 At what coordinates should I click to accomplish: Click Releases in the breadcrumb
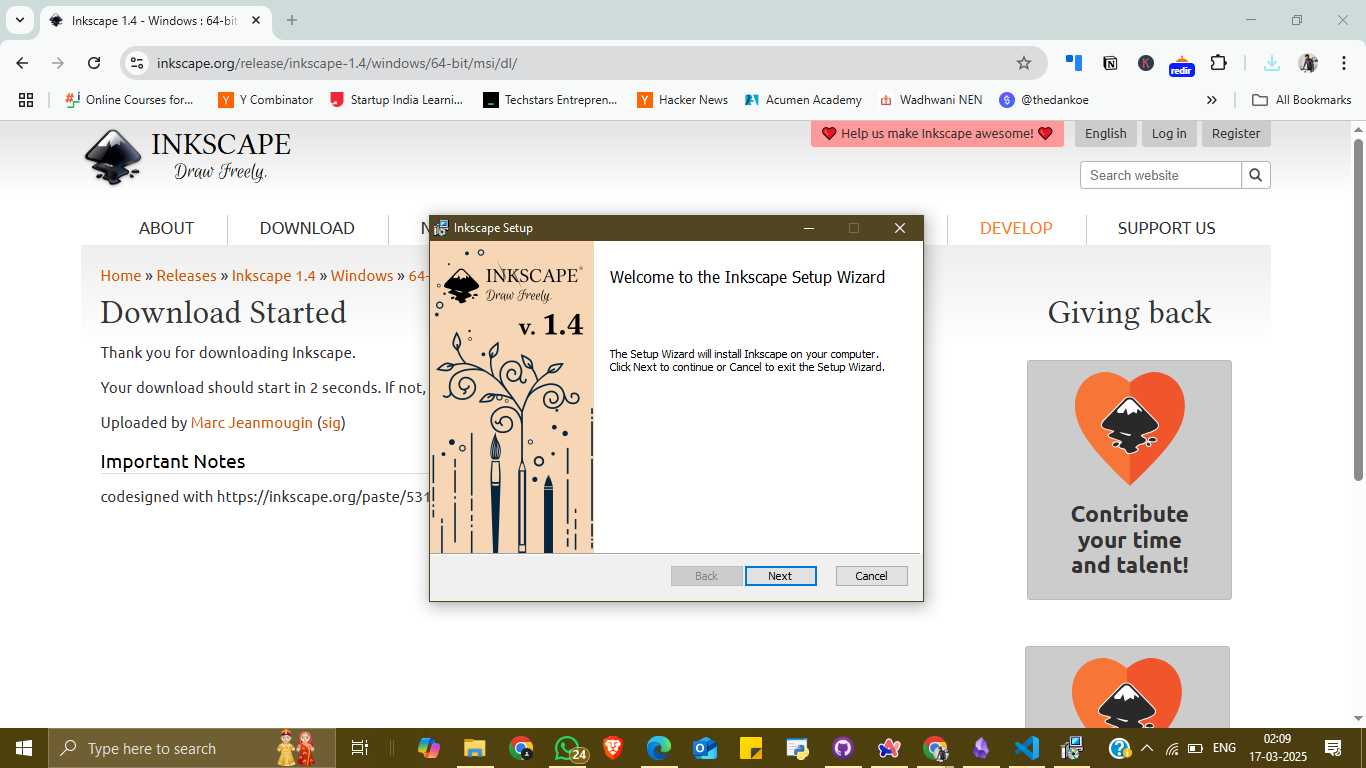point(186,276)
